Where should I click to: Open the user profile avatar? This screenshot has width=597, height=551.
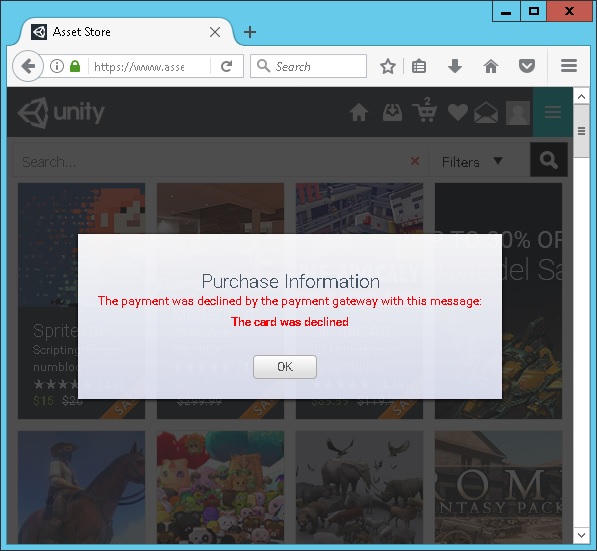pos(518,113)
